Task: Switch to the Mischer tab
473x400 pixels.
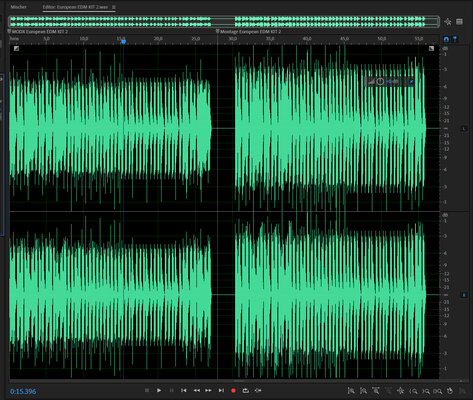Action: click(x=18, y=7)
